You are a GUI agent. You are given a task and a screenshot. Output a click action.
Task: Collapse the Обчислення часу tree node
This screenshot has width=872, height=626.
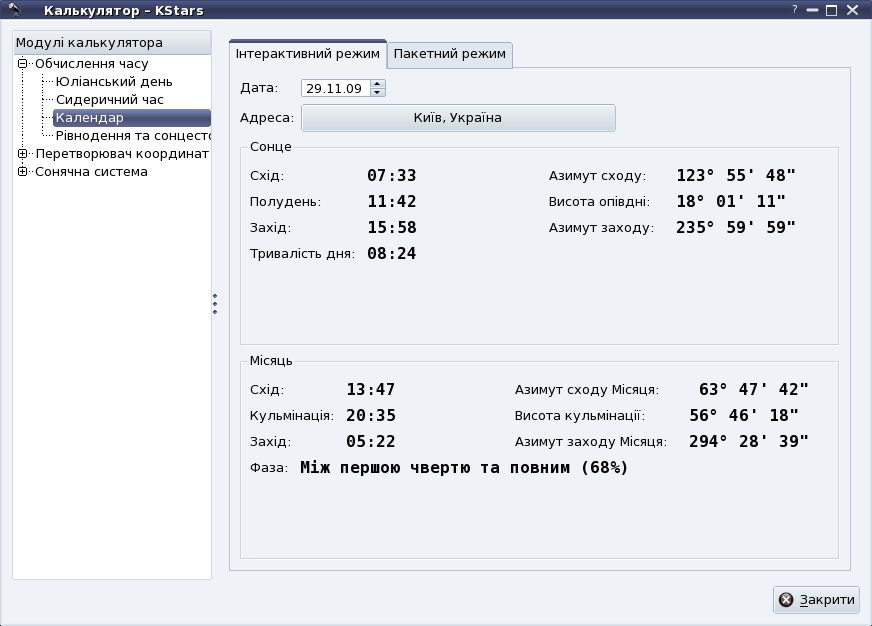tap(22, 64)
